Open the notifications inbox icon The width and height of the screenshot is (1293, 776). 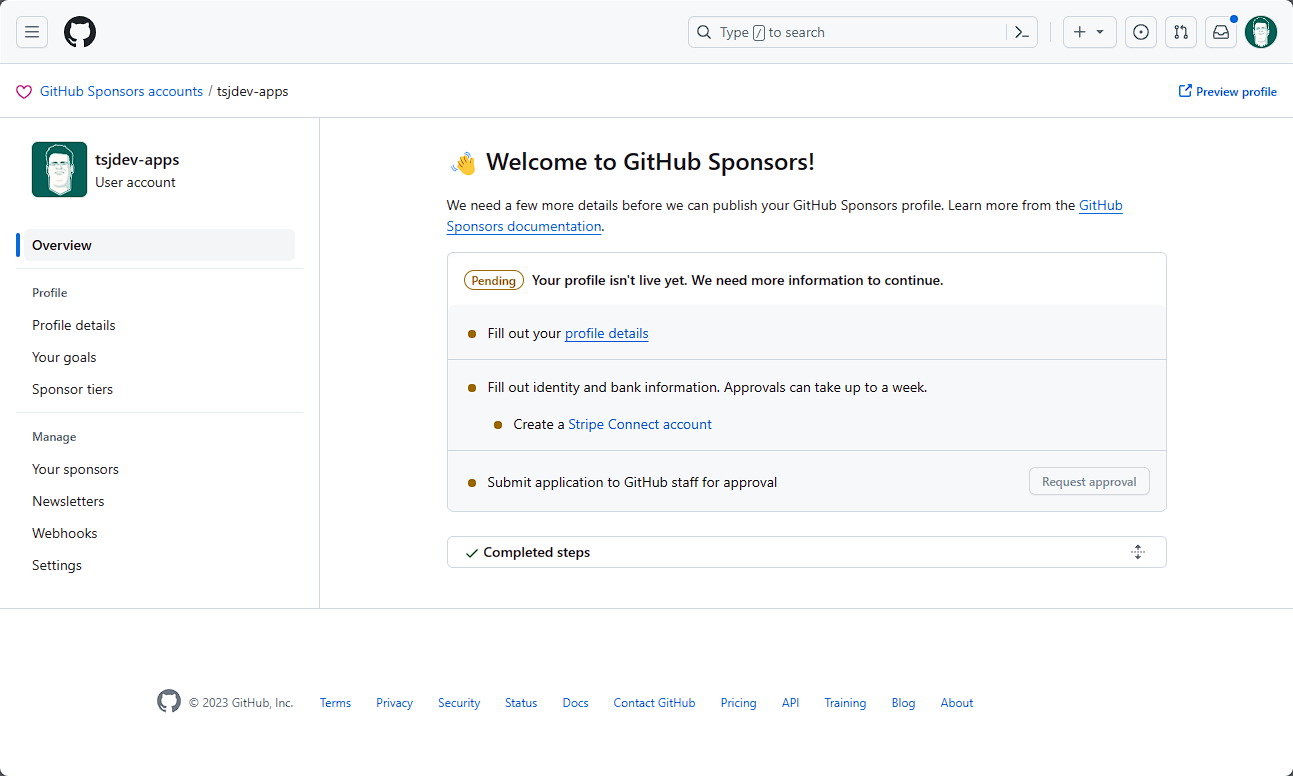[x=1221, y=32]
